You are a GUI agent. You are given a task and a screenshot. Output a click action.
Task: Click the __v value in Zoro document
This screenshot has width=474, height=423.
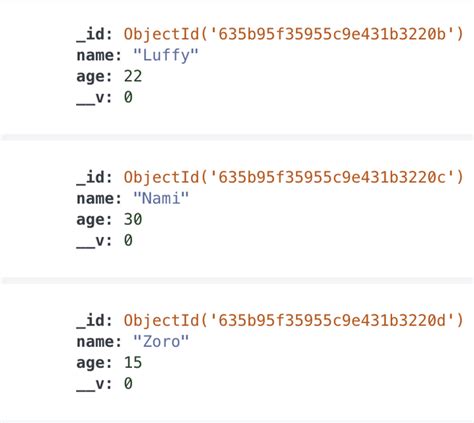click(x=128, y=383)
